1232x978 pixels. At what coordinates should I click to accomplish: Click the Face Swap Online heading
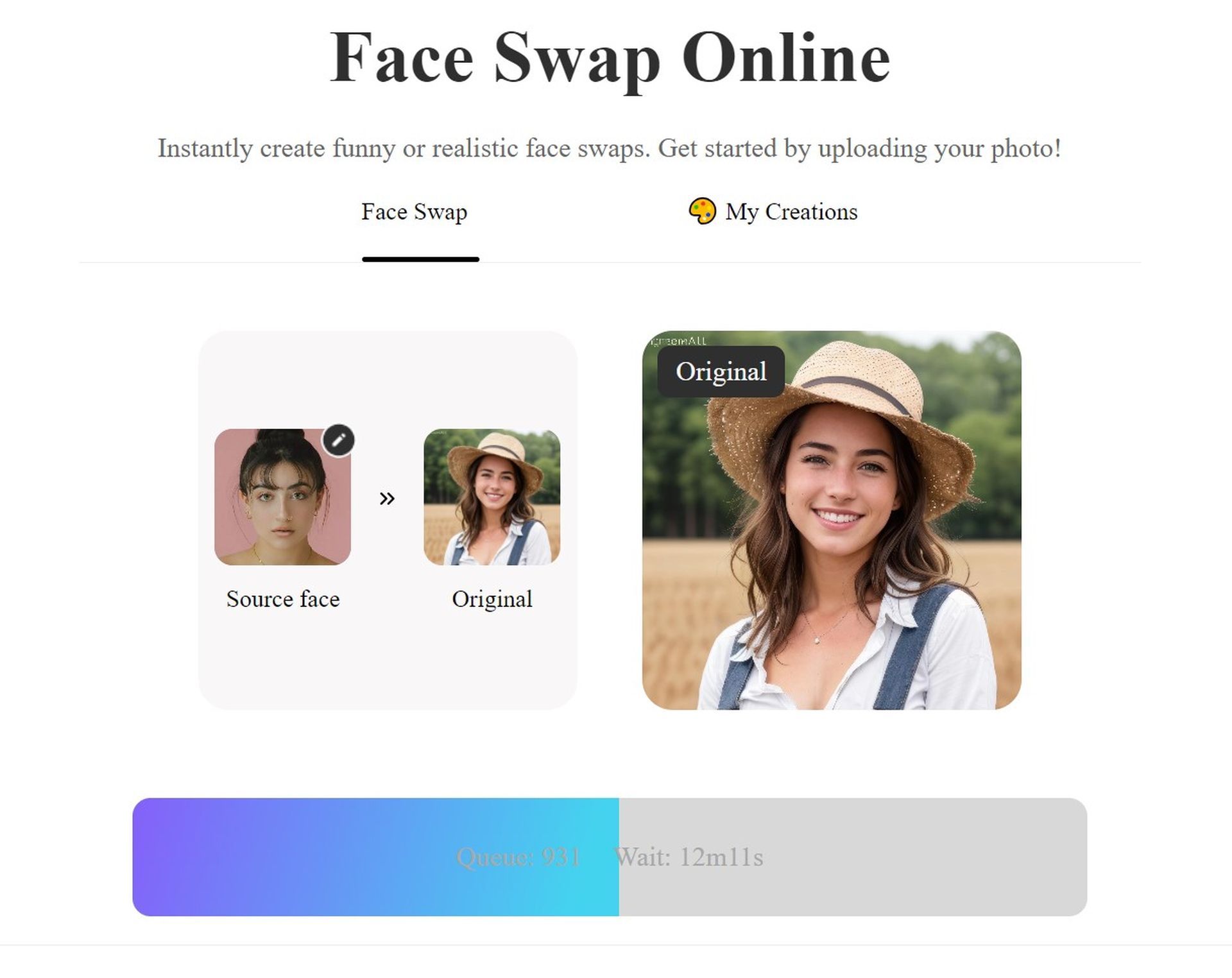pos(610,58)
